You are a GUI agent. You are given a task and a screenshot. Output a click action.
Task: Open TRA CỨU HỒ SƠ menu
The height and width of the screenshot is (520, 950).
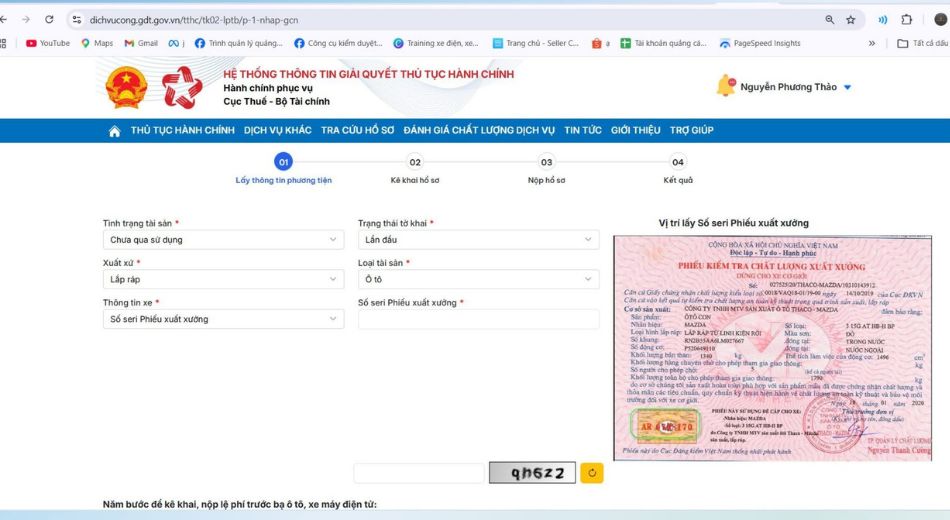357,130
